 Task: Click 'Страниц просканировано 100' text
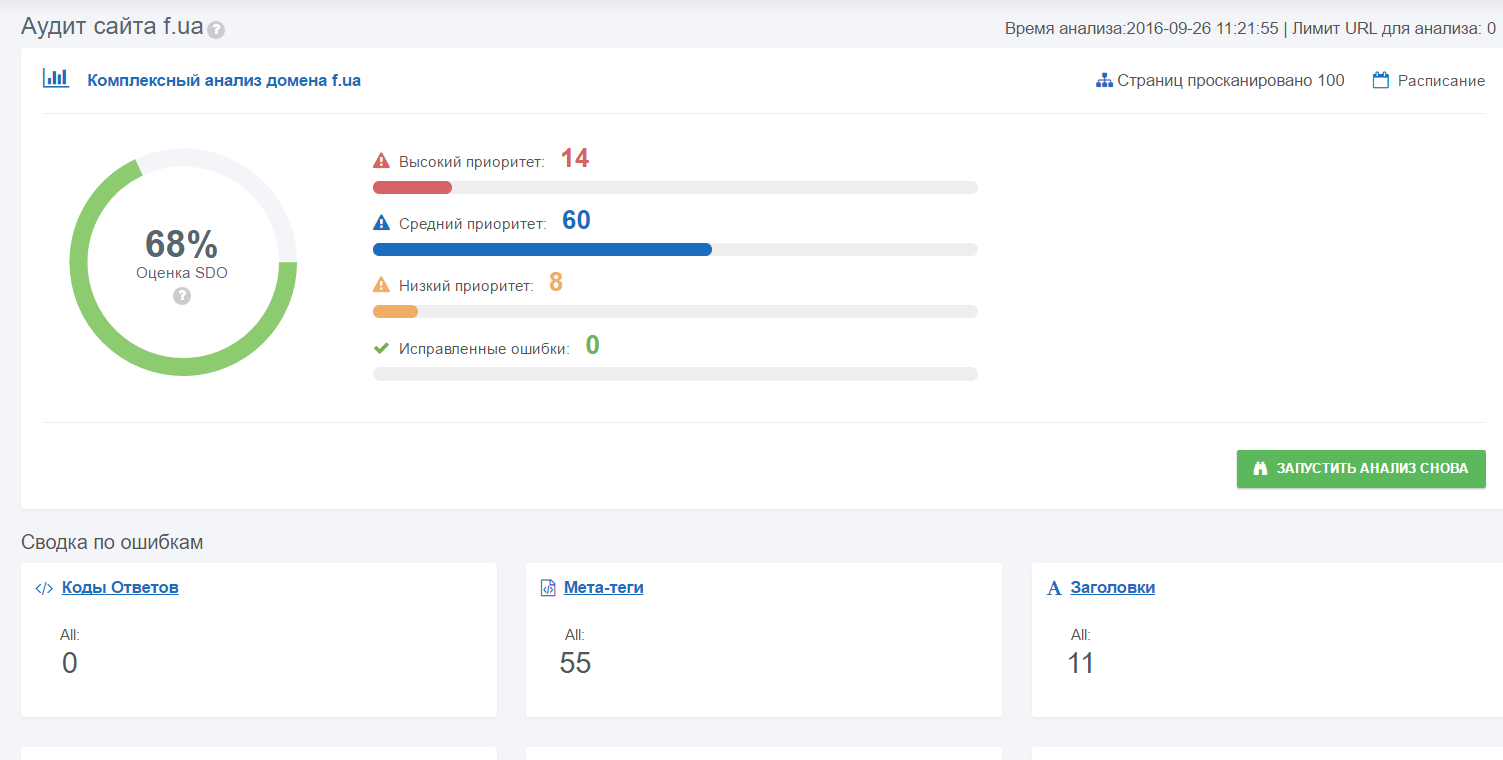click(1231, 81)
